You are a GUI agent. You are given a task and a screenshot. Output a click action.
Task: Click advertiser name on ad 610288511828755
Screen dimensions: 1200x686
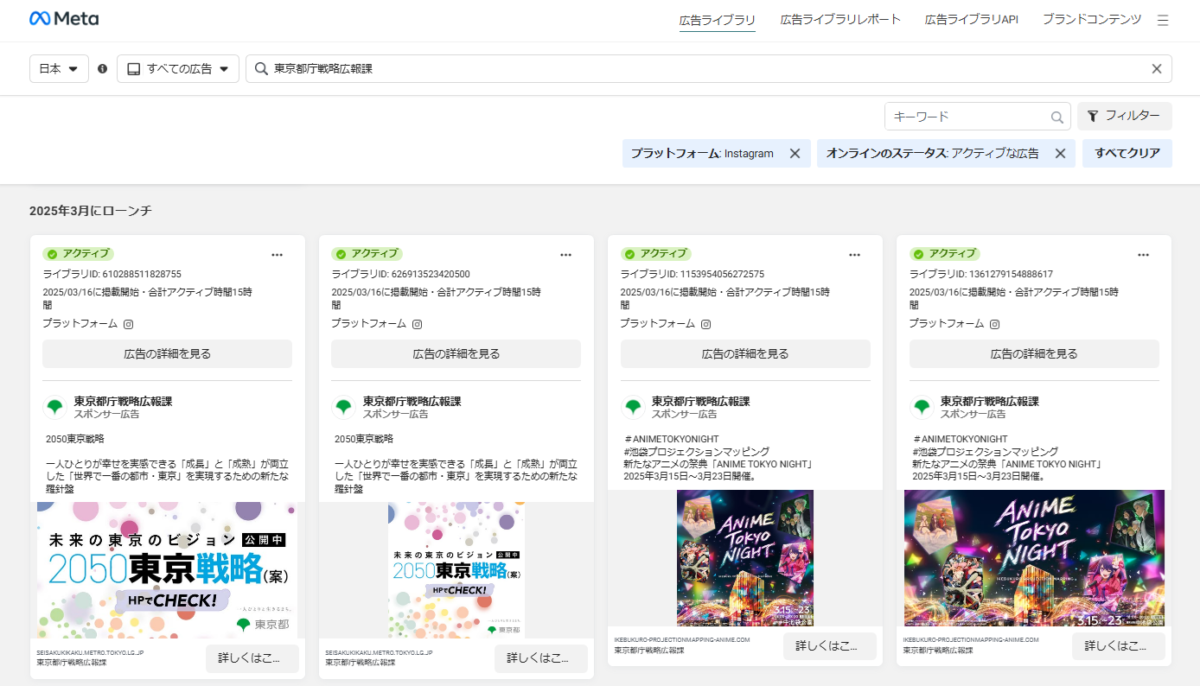pyautogui.click(x=123, y=401)
